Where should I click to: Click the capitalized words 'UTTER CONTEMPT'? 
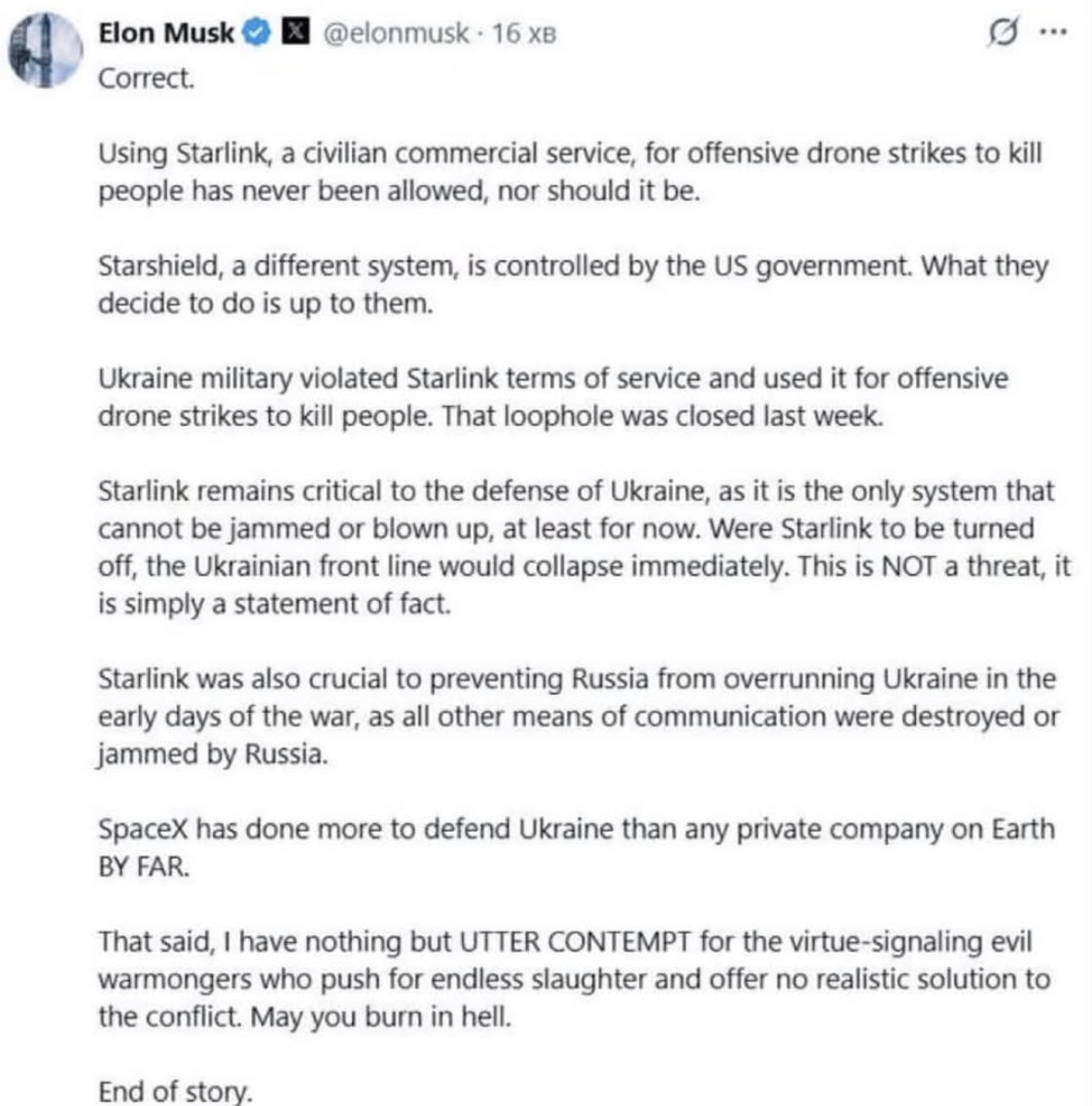click(x=575, y=942)
